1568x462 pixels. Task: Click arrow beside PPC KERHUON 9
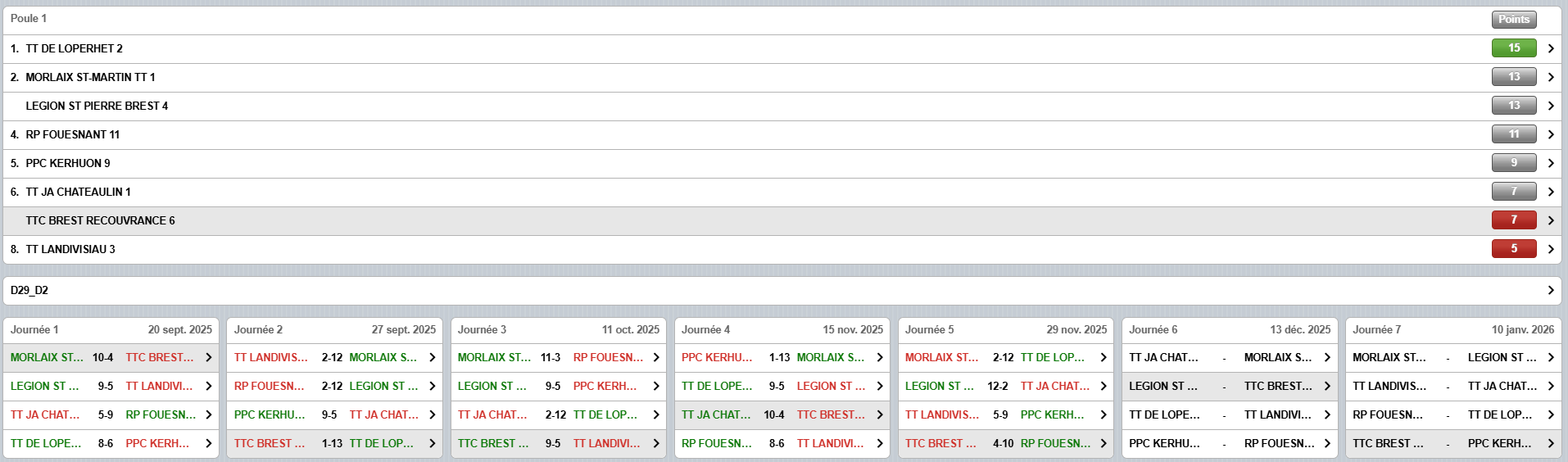click(x=1551, y=163)
